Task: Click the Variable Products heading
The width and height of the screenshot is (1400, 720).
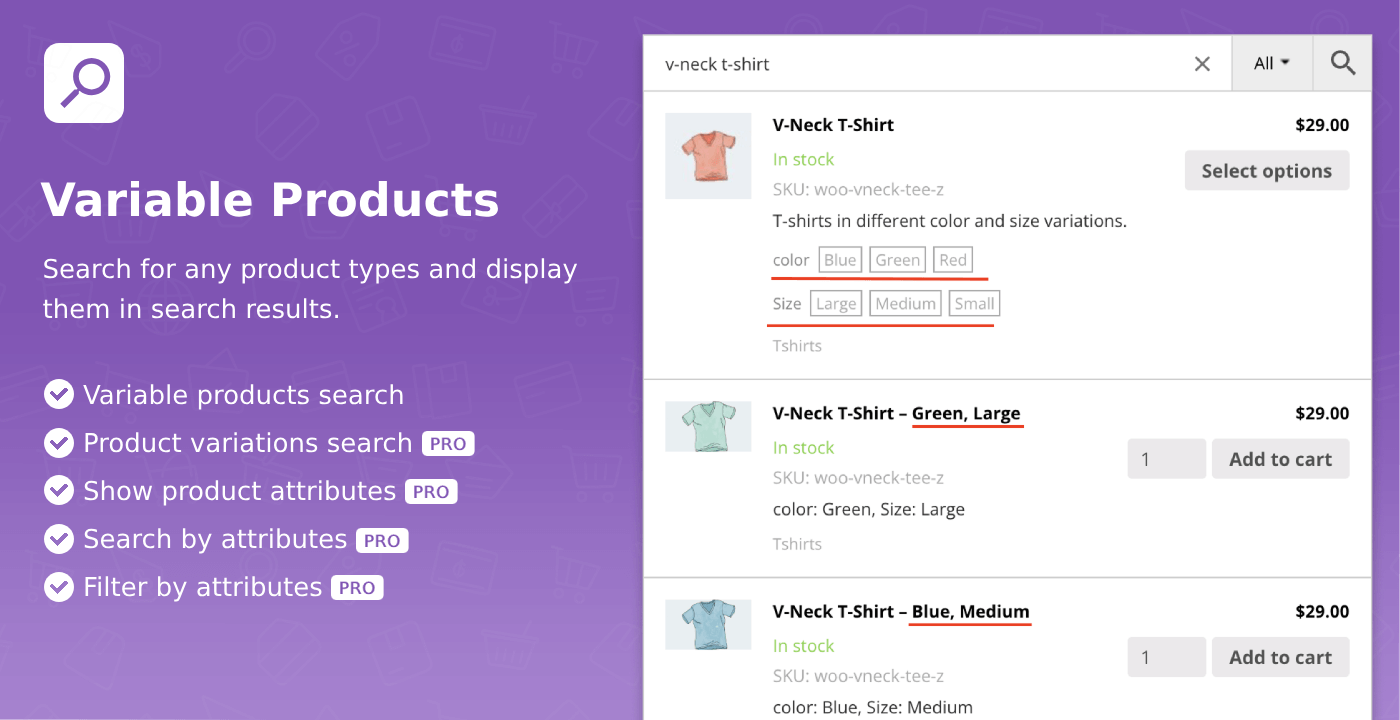Action: pos(270,200)
